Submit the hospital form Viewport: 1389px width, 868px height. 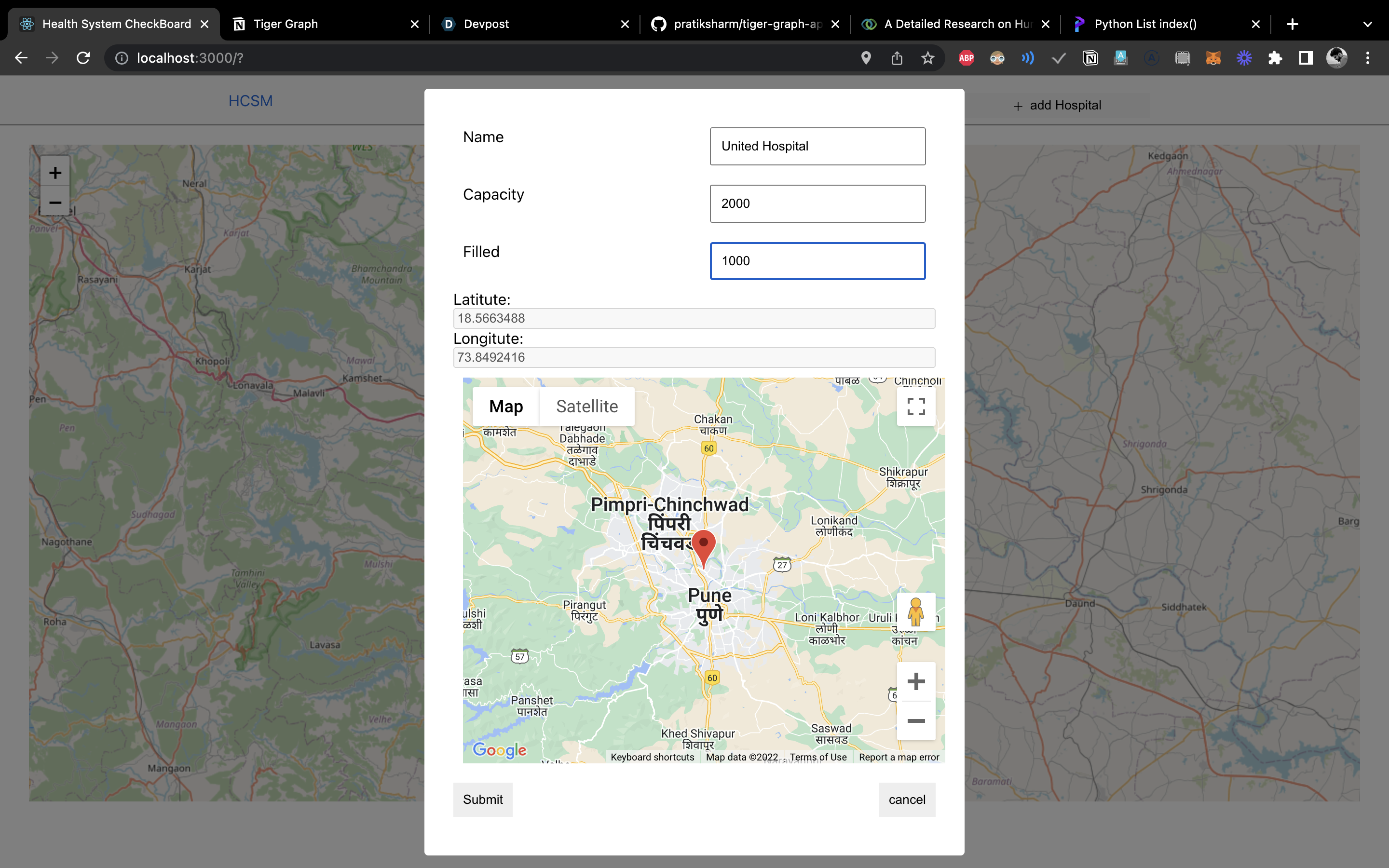483,799
